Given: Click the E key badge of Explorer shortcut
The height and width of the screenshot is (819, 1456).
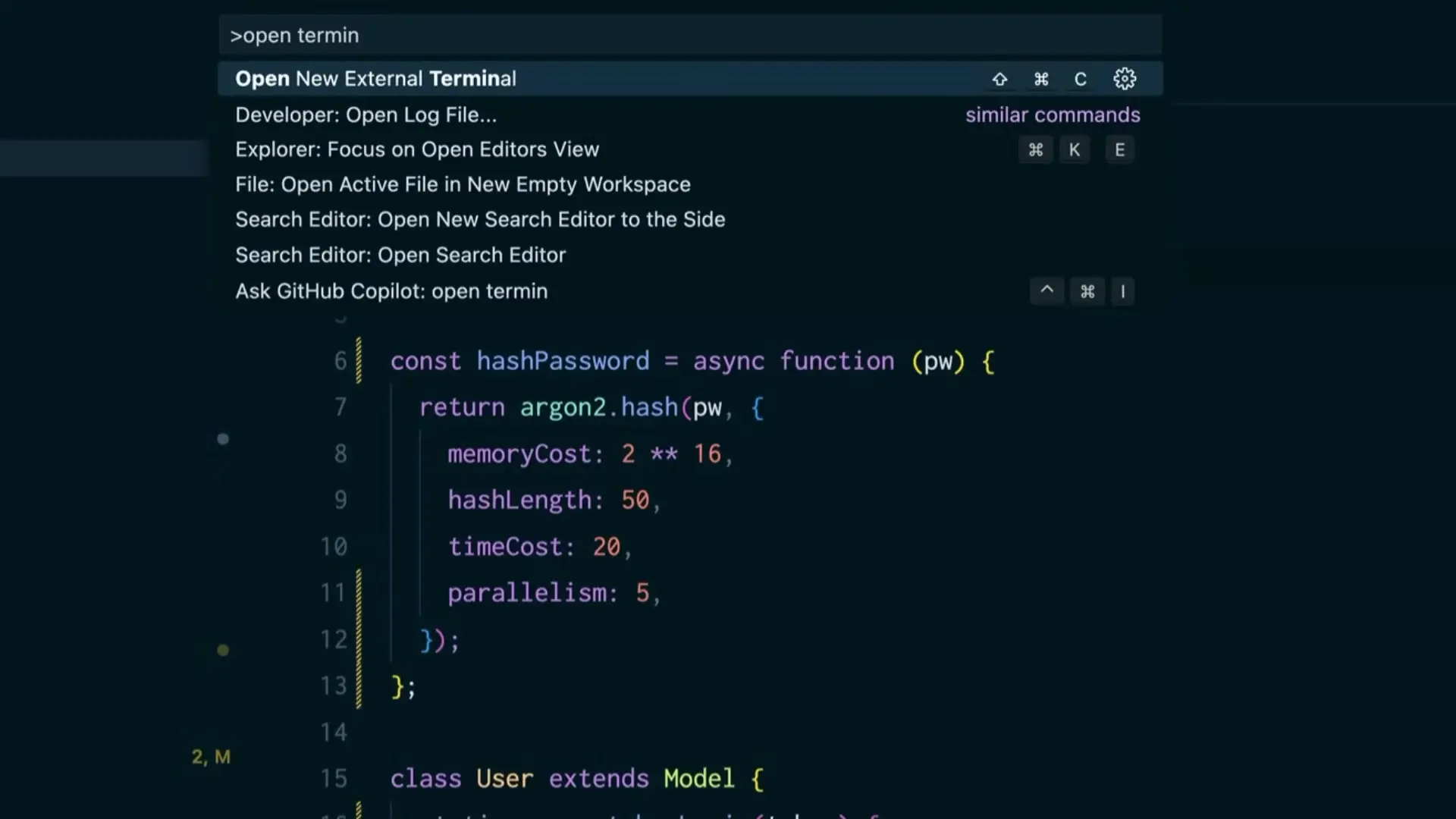Looking at the screenshot, I should point(1120,150).
